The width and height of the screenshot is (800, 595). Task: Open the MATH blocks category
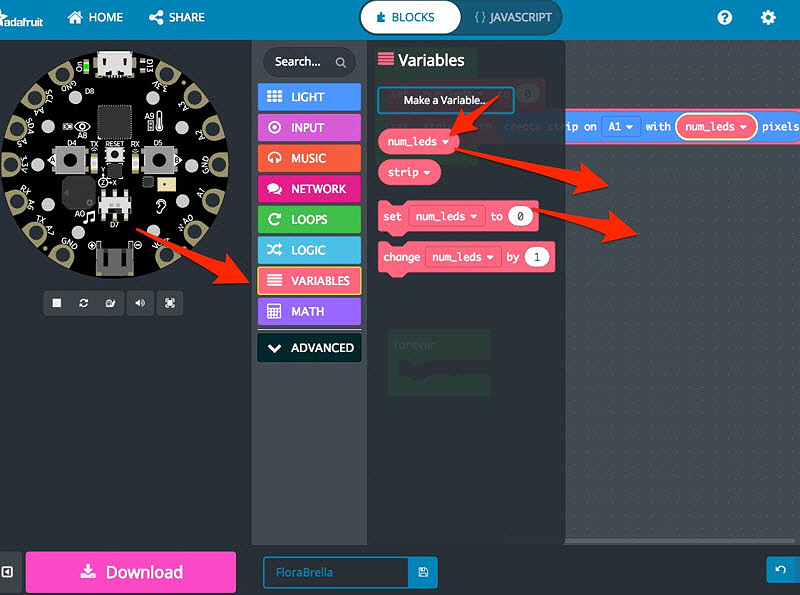[309, 312]
